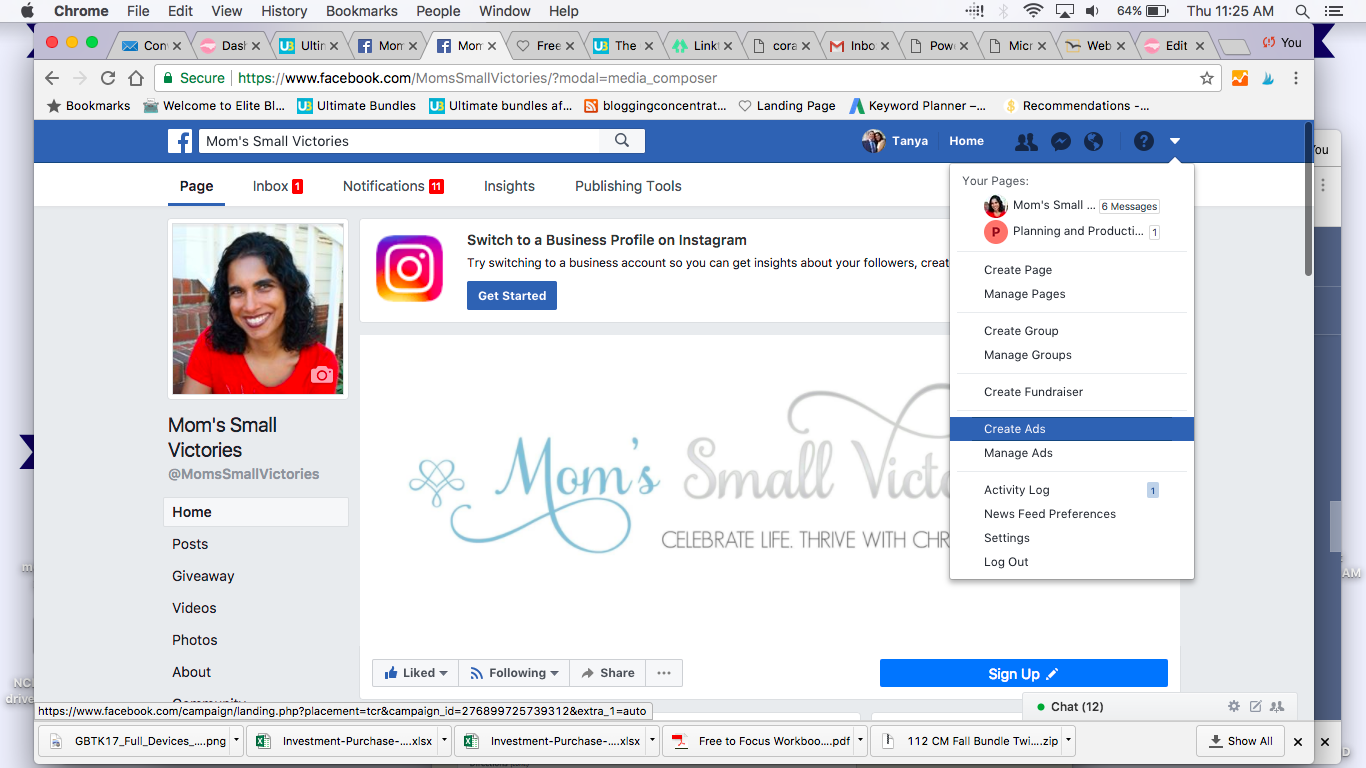
Task: Click the Facebook logo icon
Action: 180,141
